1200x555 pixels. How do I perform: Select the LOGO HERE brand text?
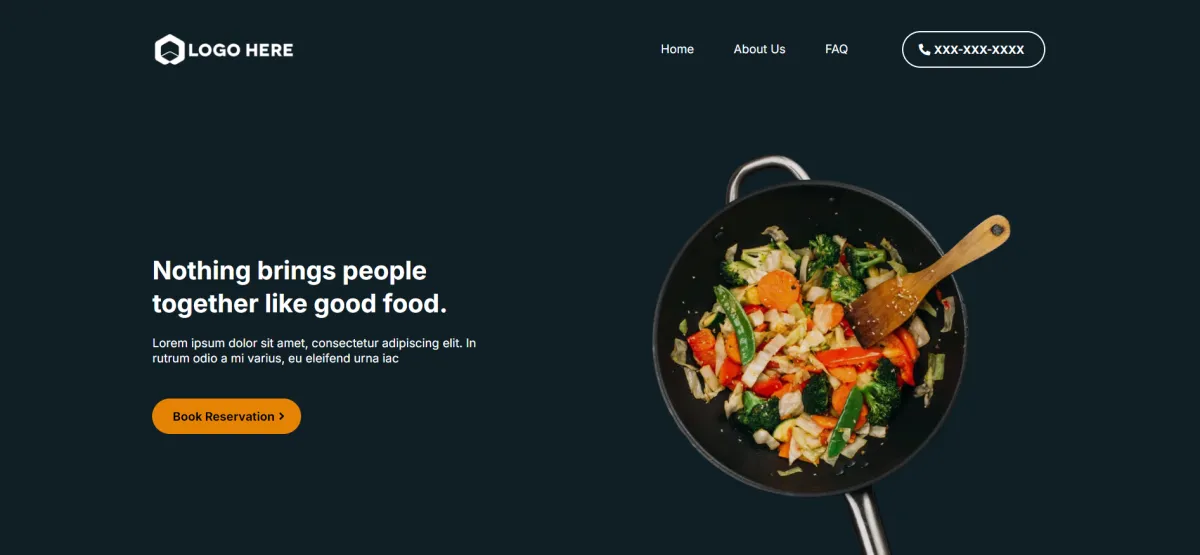241,49
